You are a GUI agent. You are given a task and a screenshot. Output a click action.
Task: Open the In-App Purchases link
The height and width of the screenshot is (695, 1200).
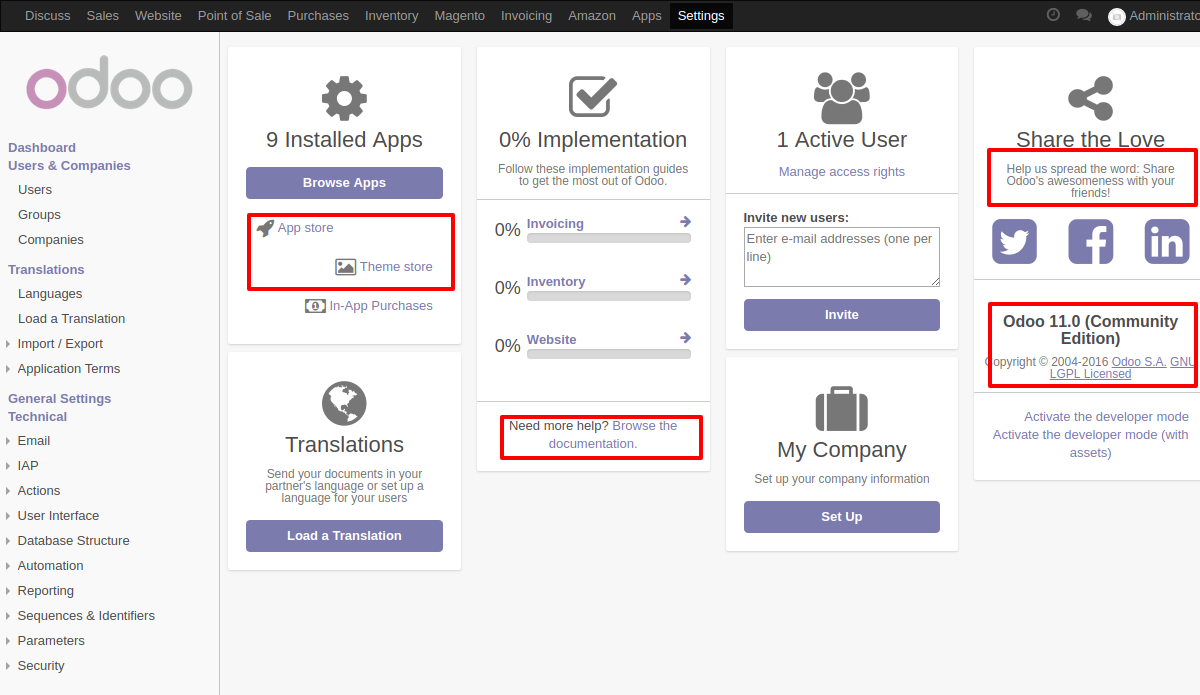[381, 306]
